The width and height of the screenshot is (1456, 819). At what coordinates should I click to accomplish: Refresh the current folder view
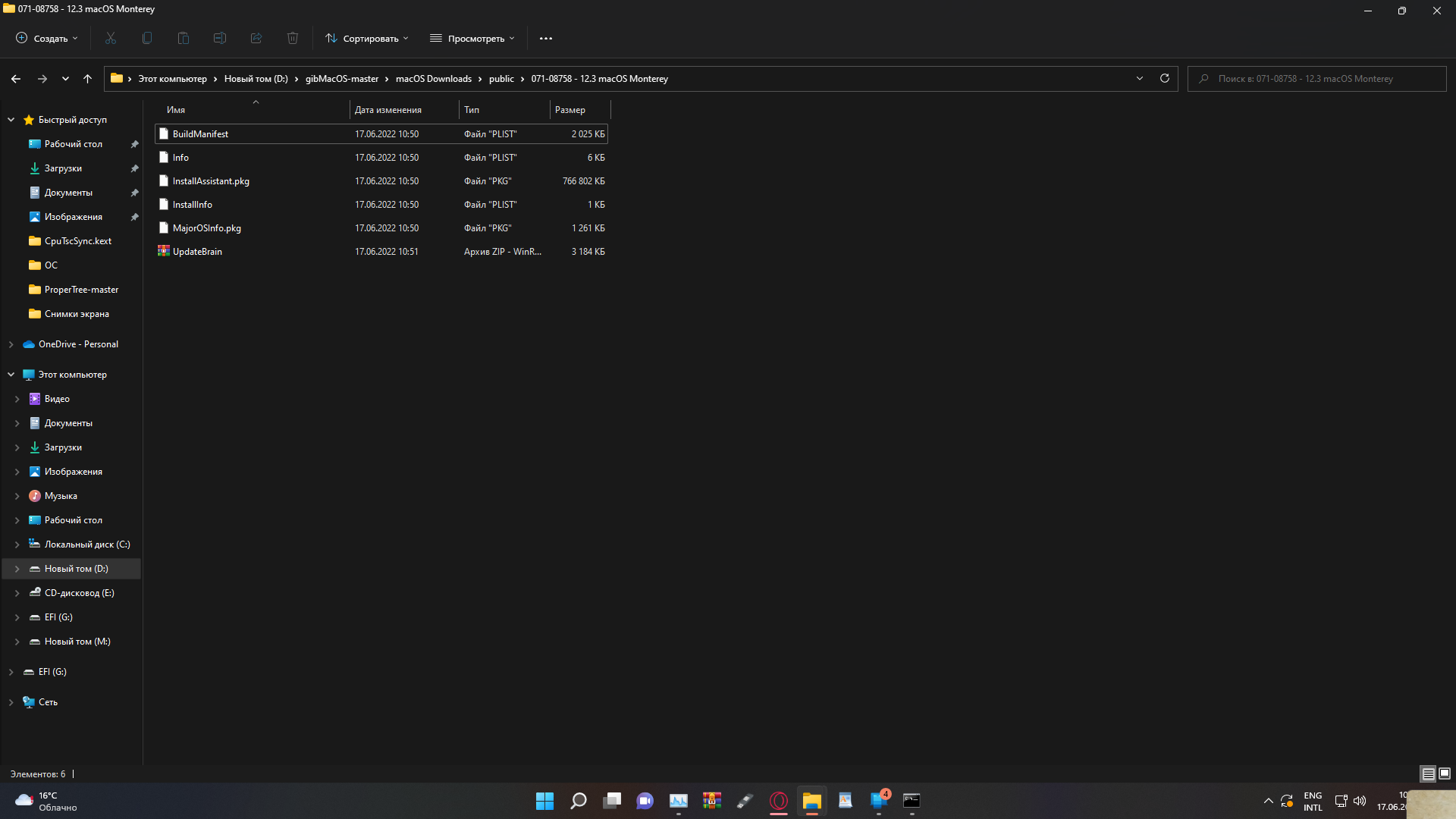tap(1165, 78)
